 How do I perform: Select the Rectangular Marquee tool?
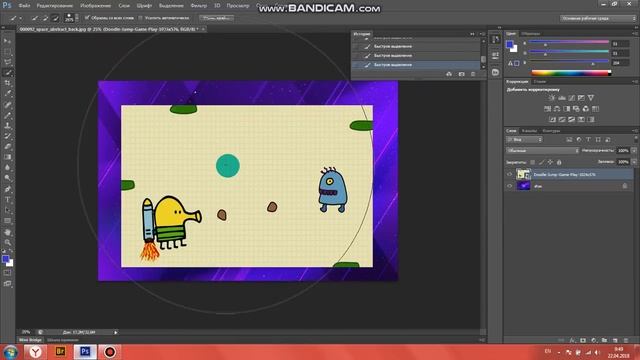[x=7, y=52]
